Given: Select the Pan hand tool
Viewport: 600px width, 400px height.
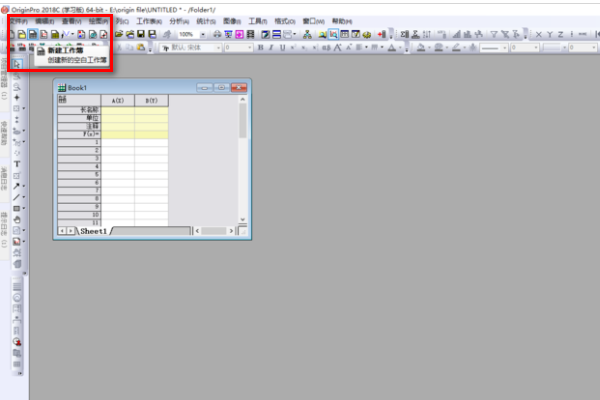Looking at the screenshot, I should (17, 220).
